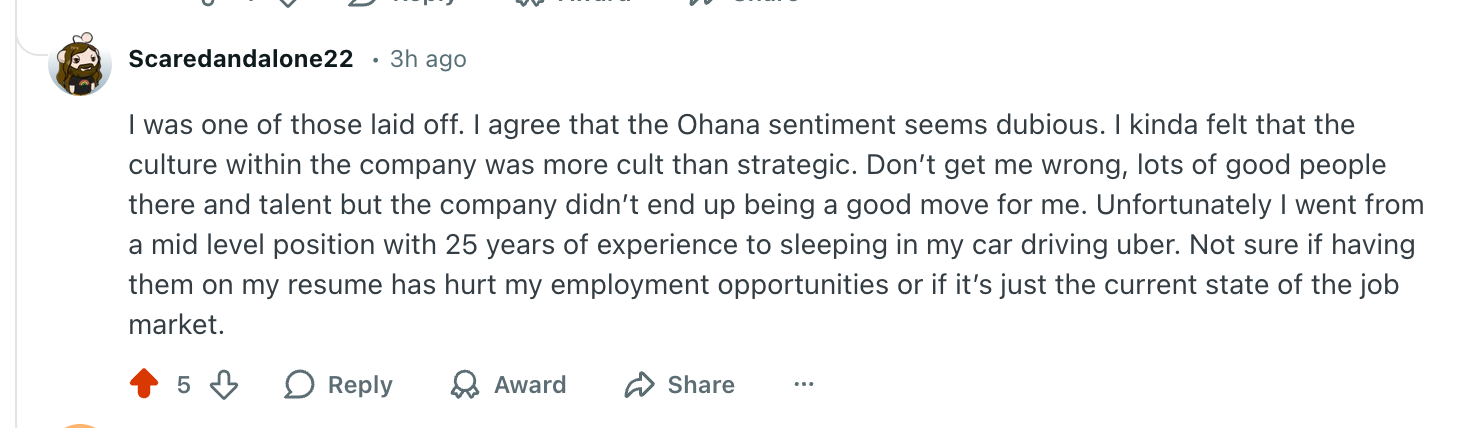The image size is (1464, 428).
Task: Click the orange avatar of the next comment
Action: tap(80, 425)
